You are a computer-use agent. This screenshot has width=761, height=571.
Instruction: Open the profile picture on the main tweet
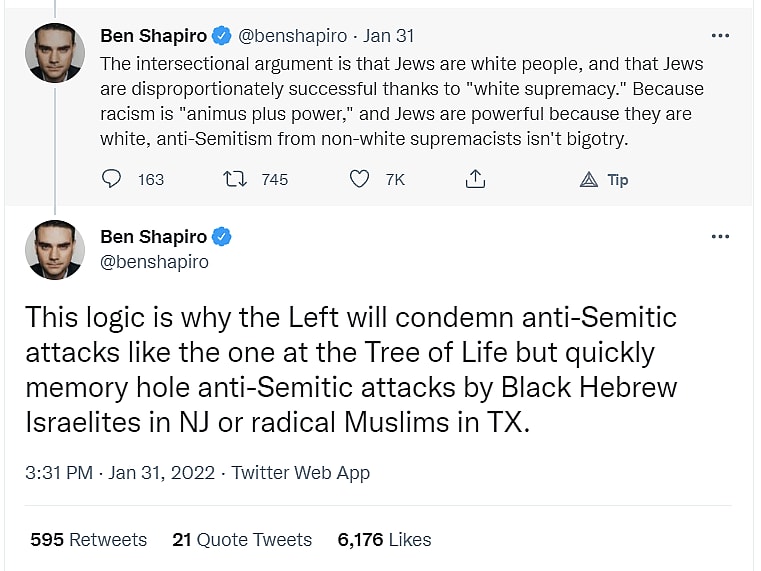[x=55, y=250]
